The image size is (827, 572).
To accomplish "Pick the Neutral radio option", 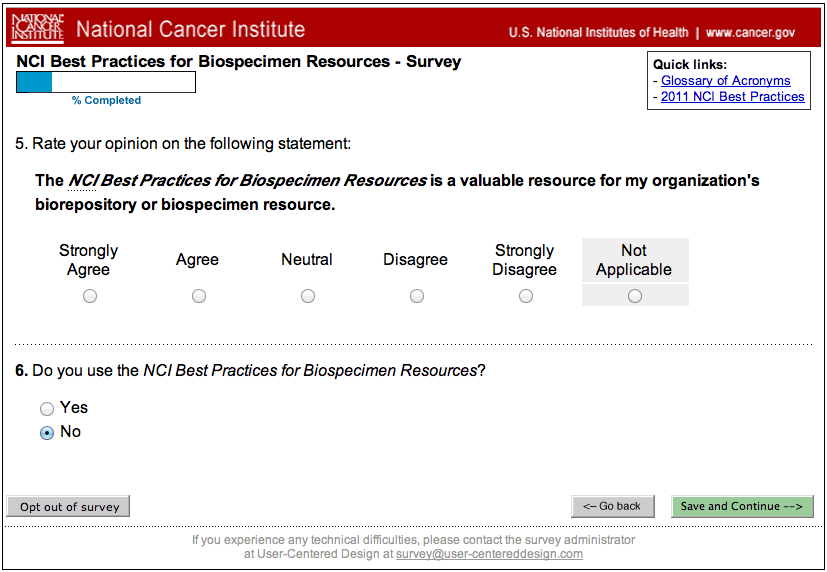I will coord(308,297).
